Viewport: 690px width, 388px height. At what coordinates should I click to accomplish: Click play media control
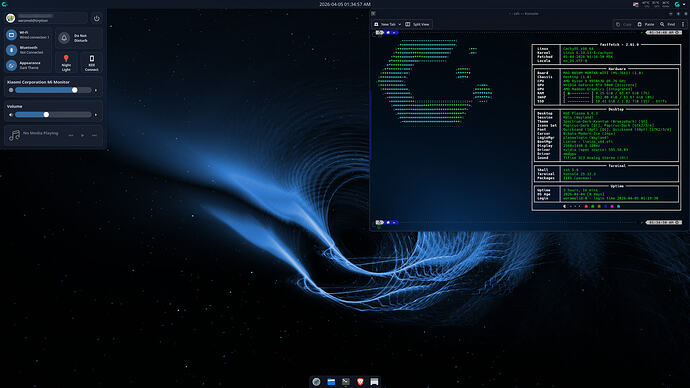pyautogui.click(x=82, y=135)
